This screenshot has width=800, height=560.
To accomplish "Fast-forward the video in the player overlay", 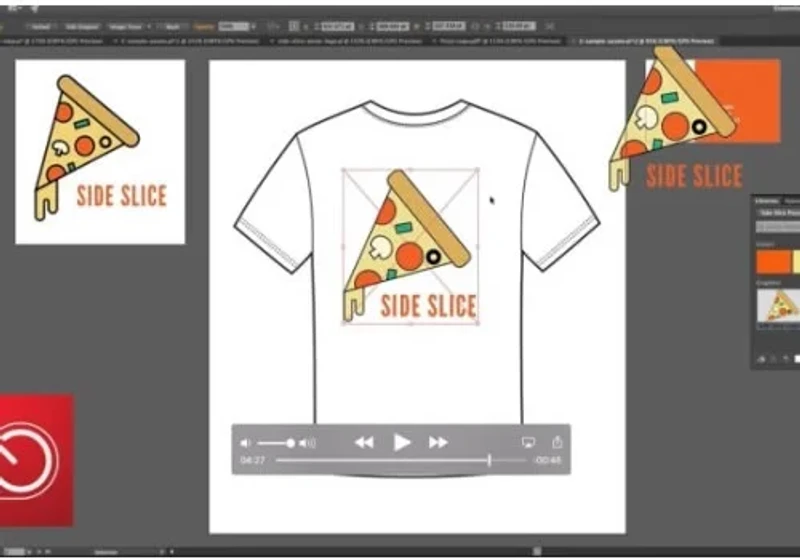I will (438, 442).
